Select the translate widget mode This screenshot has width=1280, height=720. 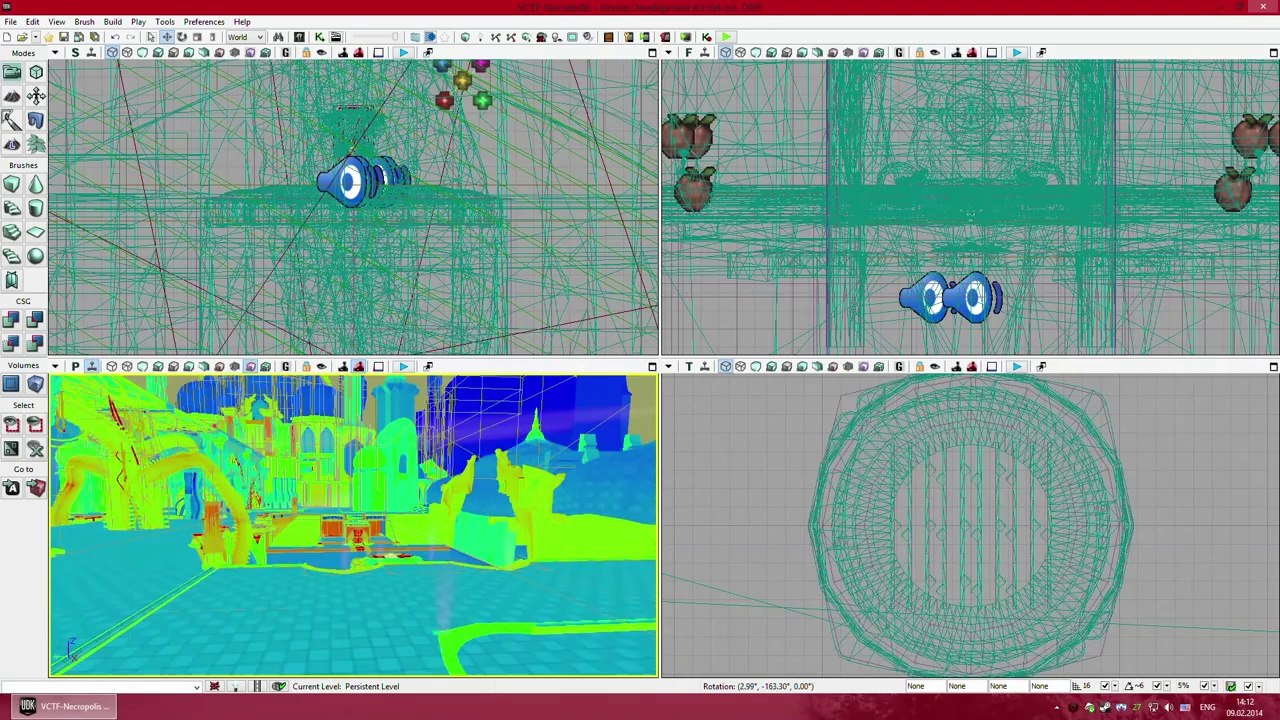click(167, 37)
